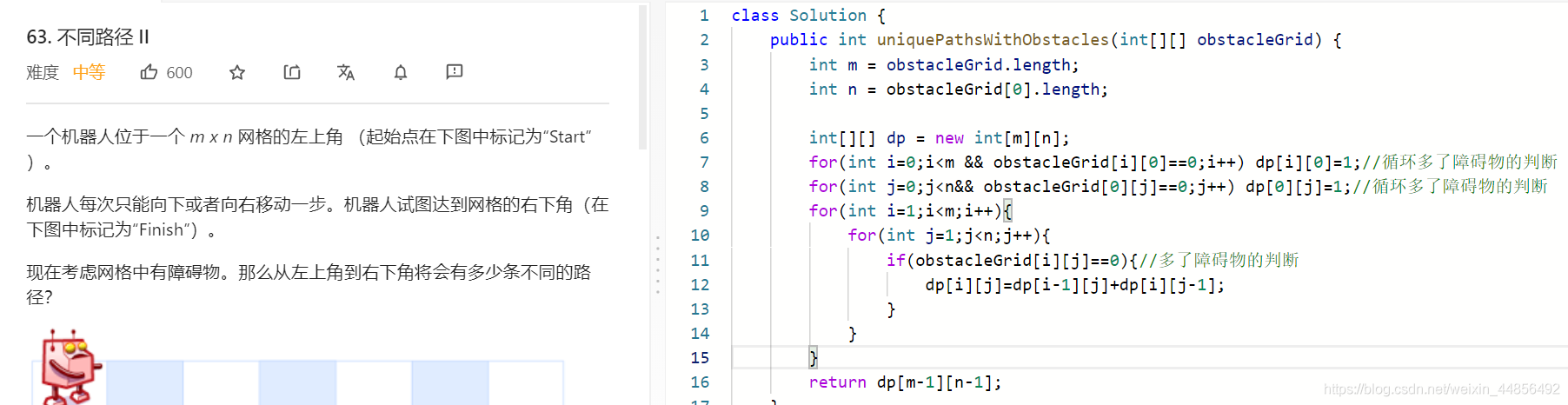Share the problem via share icon
This screenshot has width=1568, height=405.
[292, 72]
